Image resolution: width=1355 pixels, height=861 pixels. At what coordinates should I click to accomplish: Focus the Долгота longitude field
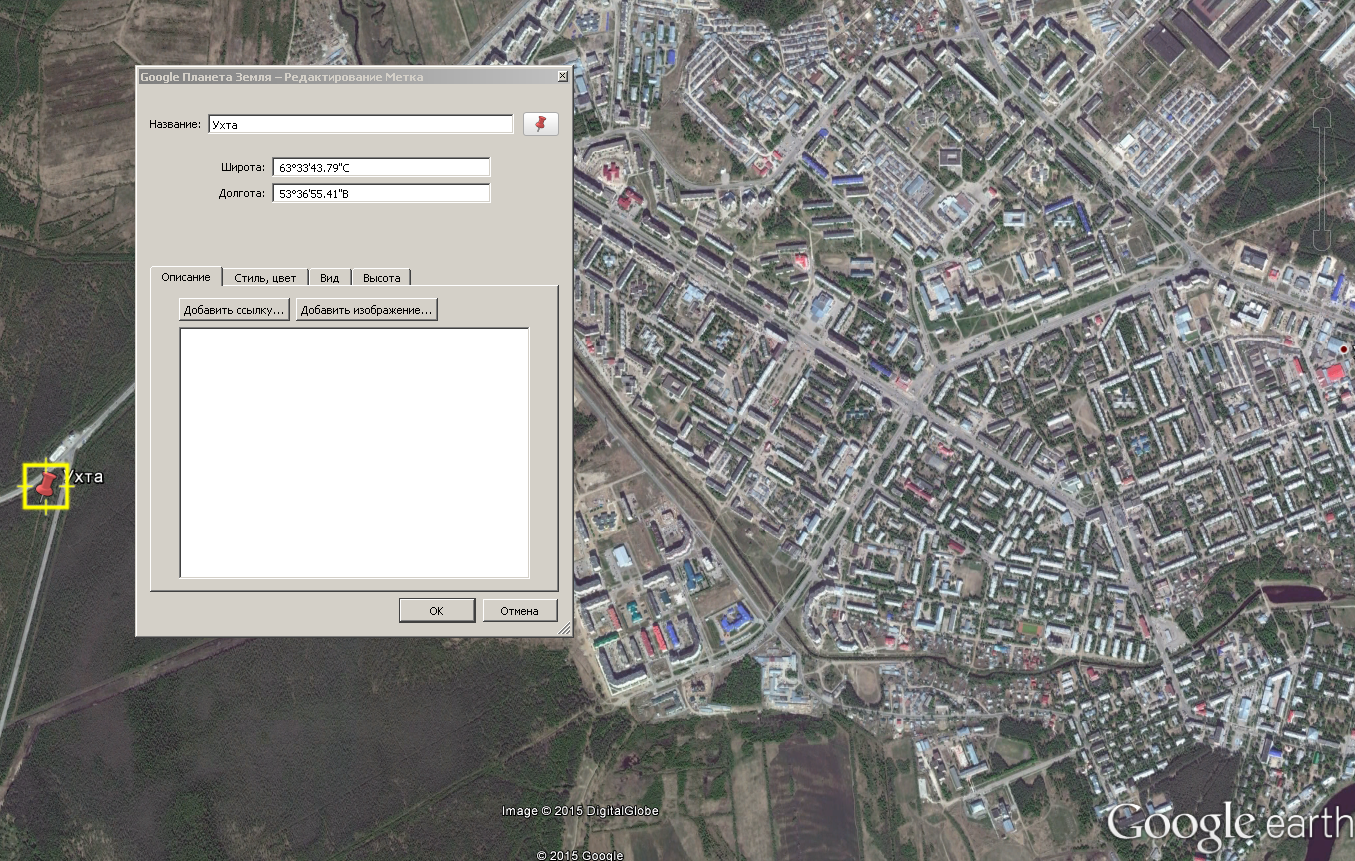click(381, 193)
